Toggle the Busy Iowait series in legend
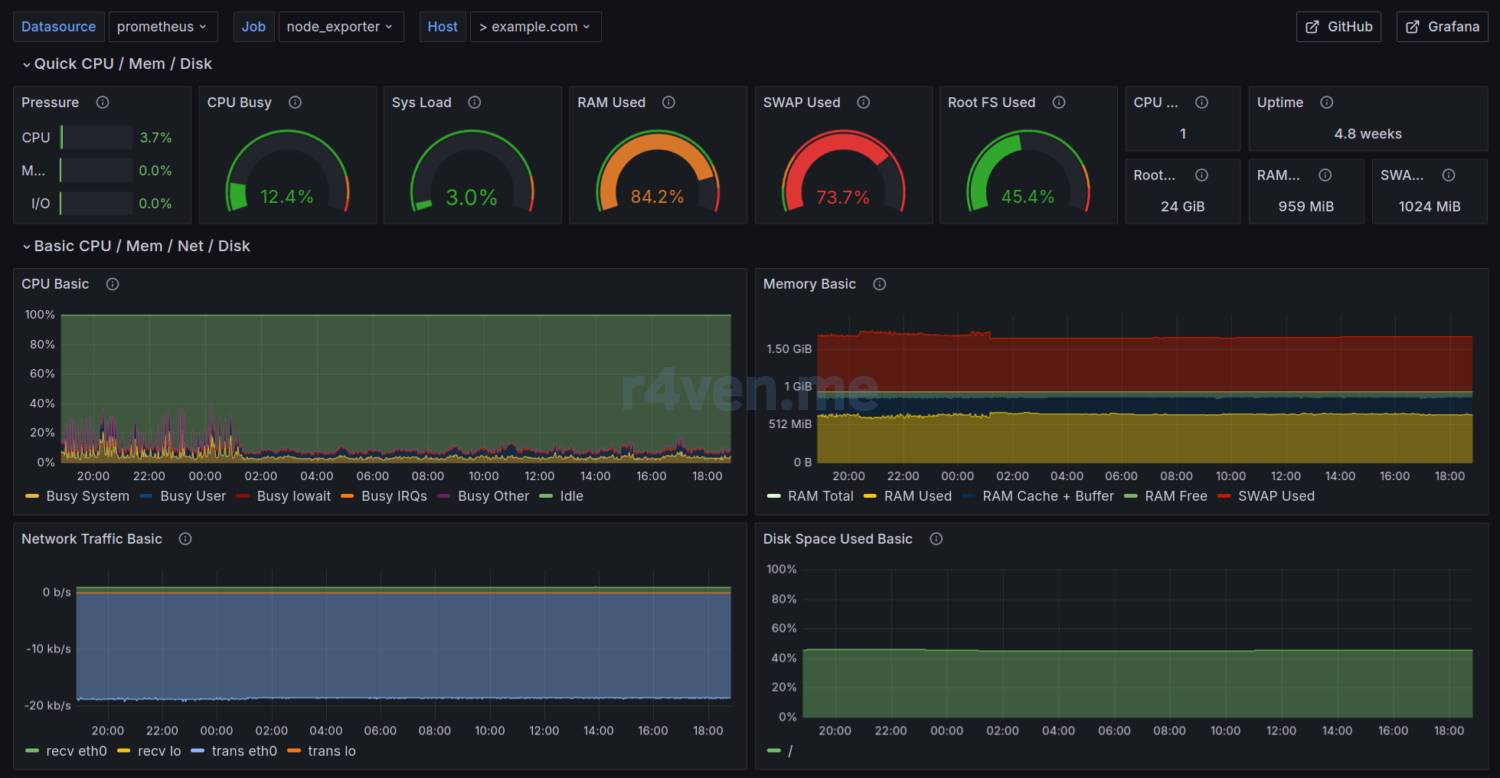This screenshot has width=1500, height=778. pyautogui.click(x=293, y=496)
